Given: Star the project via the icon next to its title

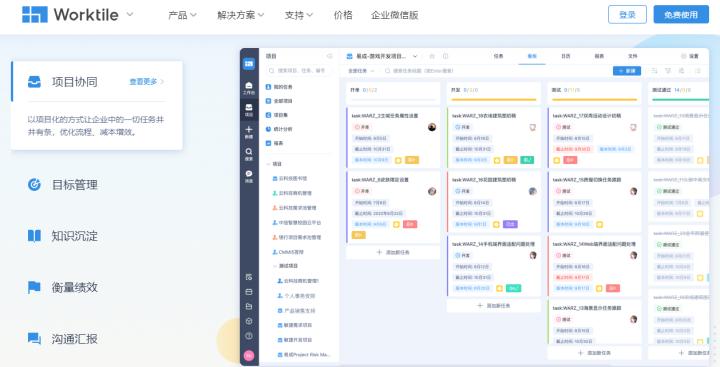Looking at the screenshot, I should tap(432, 56).
